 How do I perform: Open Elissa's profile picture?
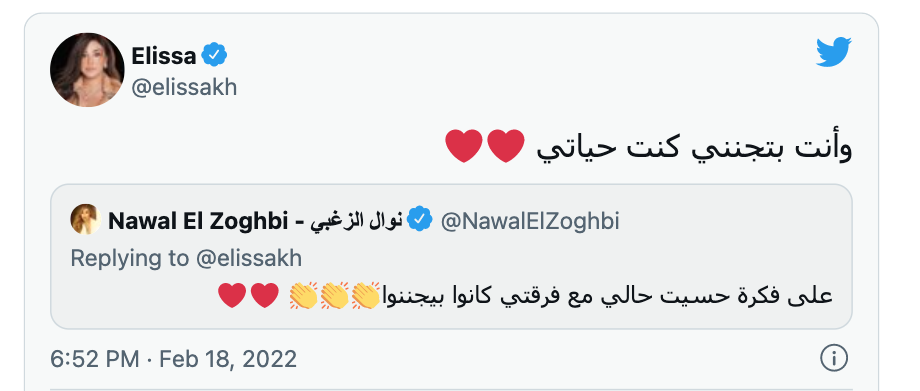click(87, 69)
